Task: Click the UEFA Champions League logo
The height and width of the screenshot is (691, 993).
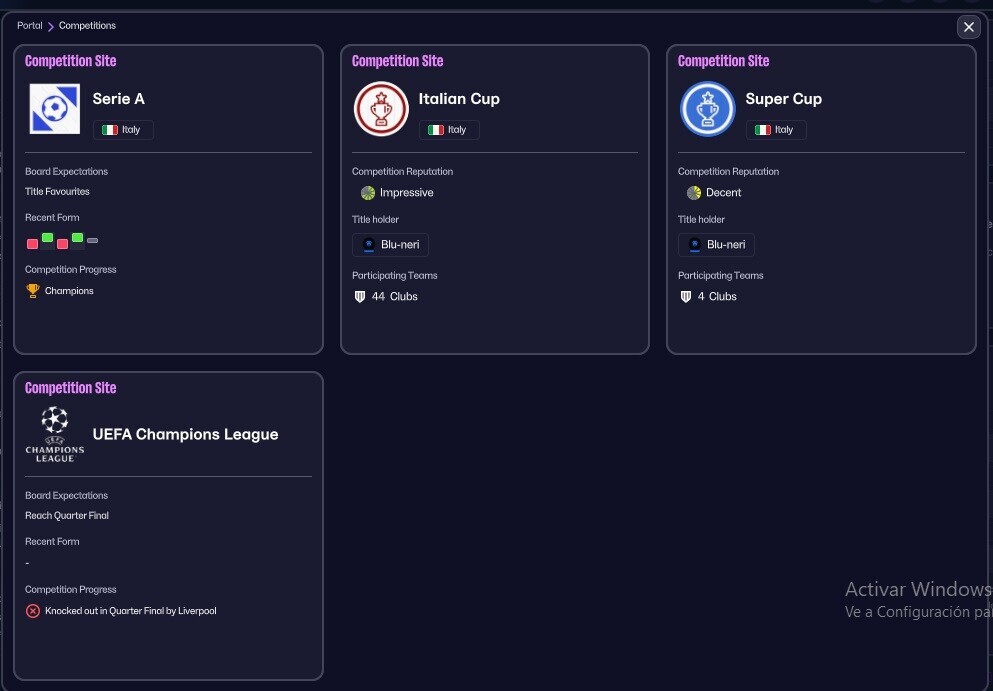Action: [55, 434]
